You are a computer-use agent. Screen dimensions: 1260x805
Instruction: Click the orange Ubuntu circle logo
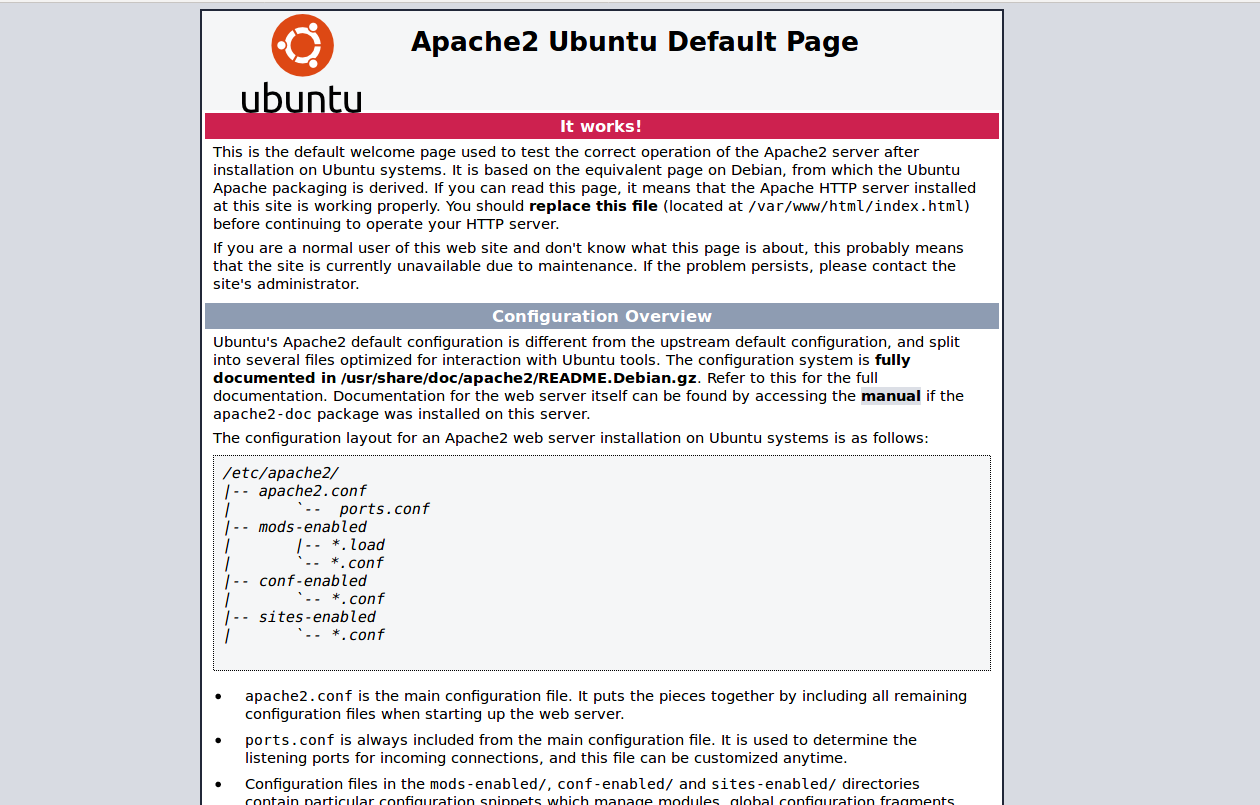[x=302, y=45]
